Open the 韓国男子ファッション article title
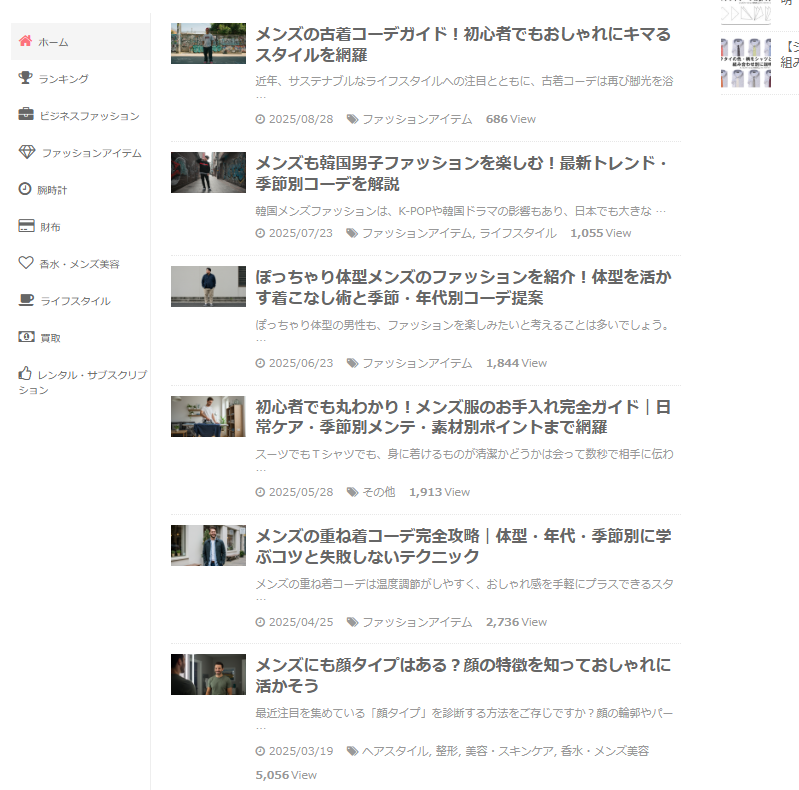The height and width of the screenshot is (790, 799). click(x=461, y=173)
